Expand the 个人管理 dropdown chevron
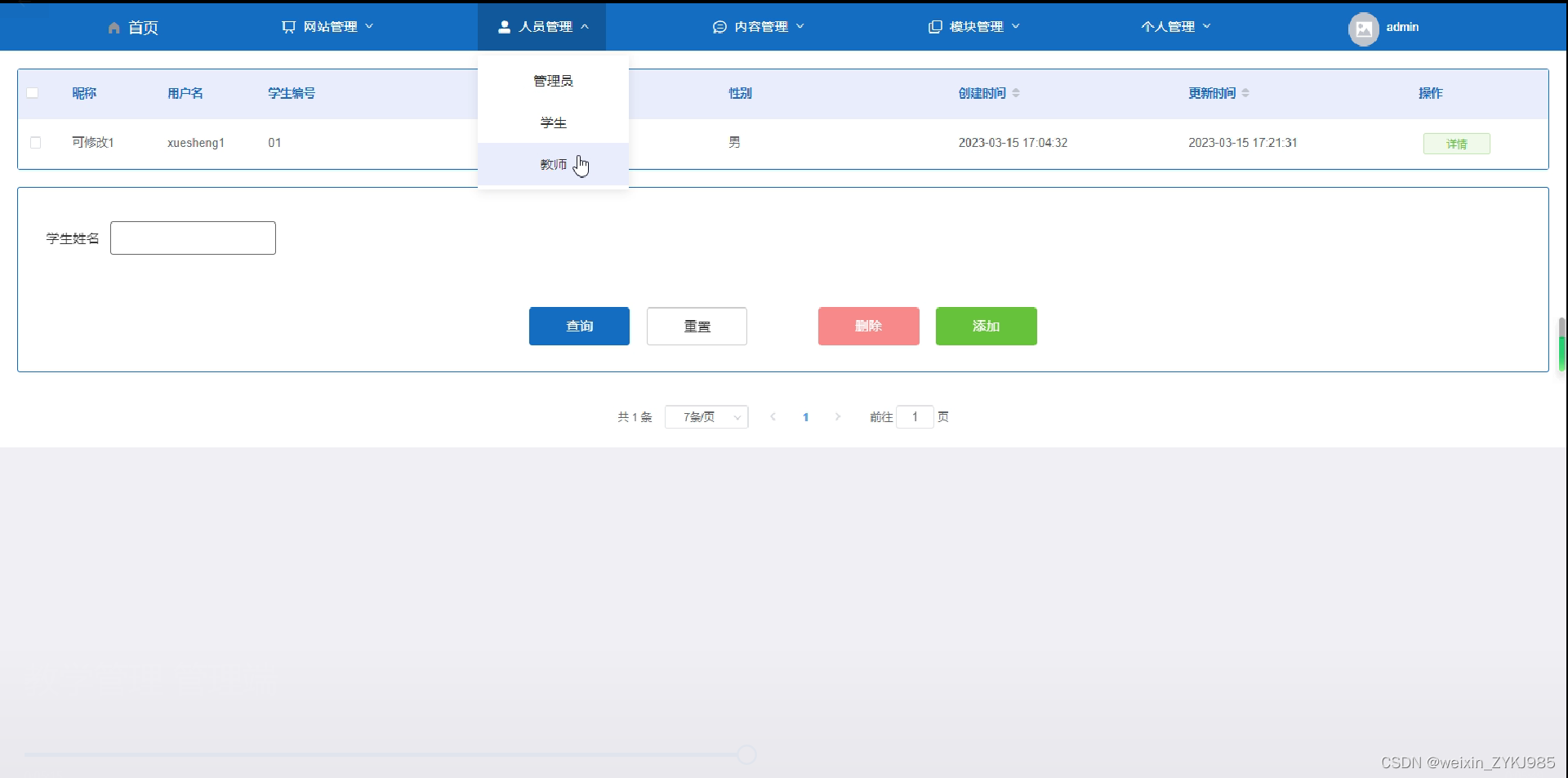 1207,26
